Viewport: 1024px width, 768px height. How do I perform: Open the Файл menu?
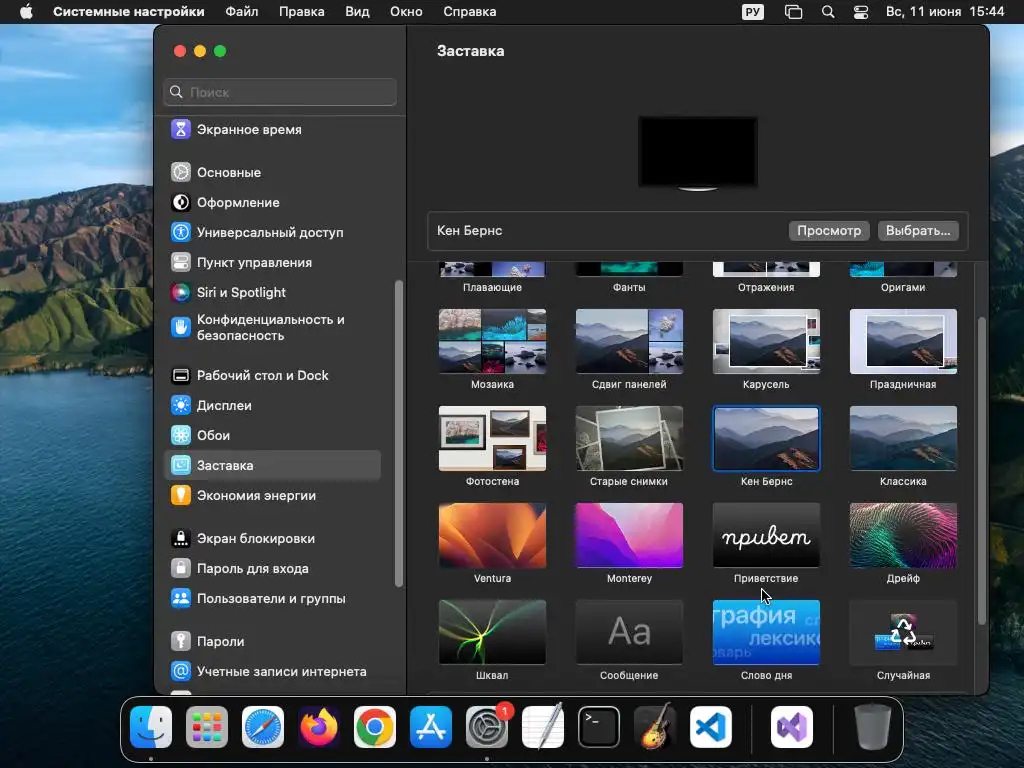point(242,12)
